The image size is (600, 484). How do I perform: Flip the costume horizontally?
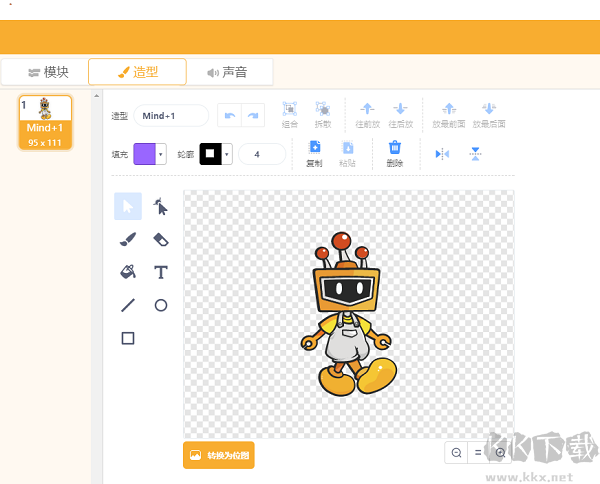pos(442,154)
